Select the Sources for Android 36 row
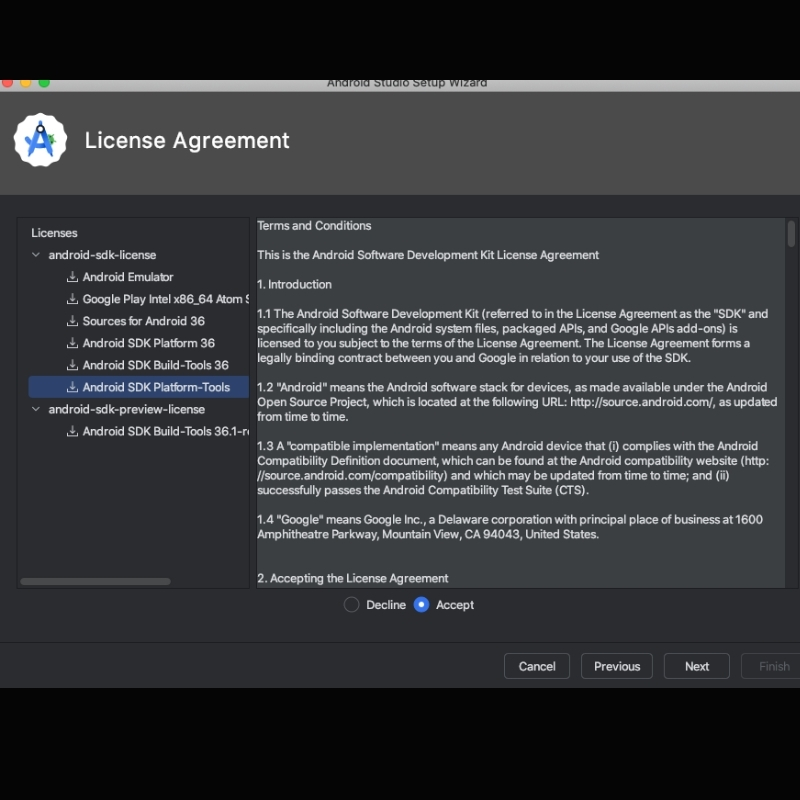Viewport: 800px width, 800px height. (x=139, y=321)
